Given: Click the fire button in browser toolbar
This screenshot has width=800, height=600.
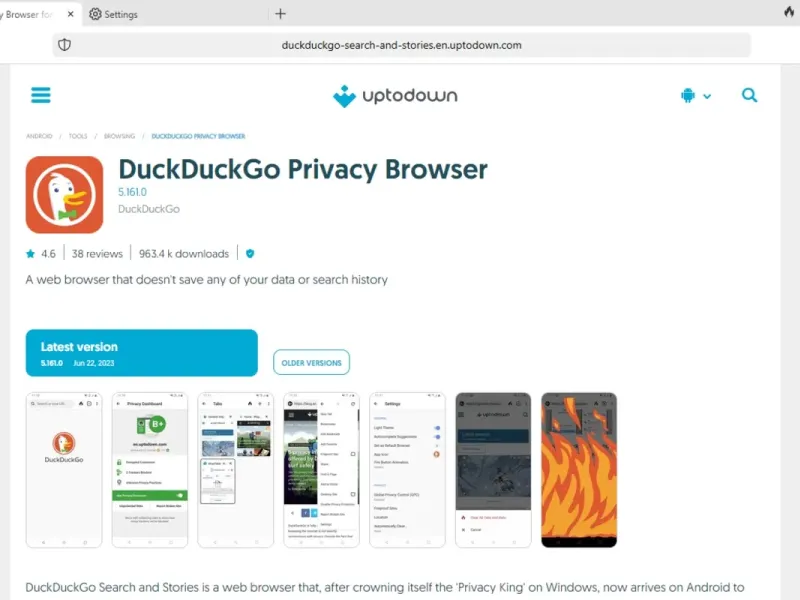Looking at the screenshot, I should 789,12.
